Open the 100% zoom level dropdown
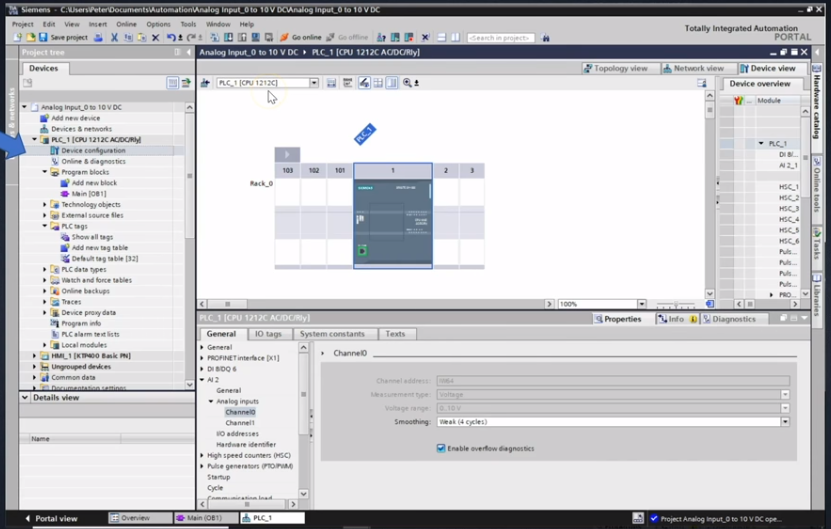The height and width of the screenshot is (529, 831). pyautogui.click(x=642, y=304)
